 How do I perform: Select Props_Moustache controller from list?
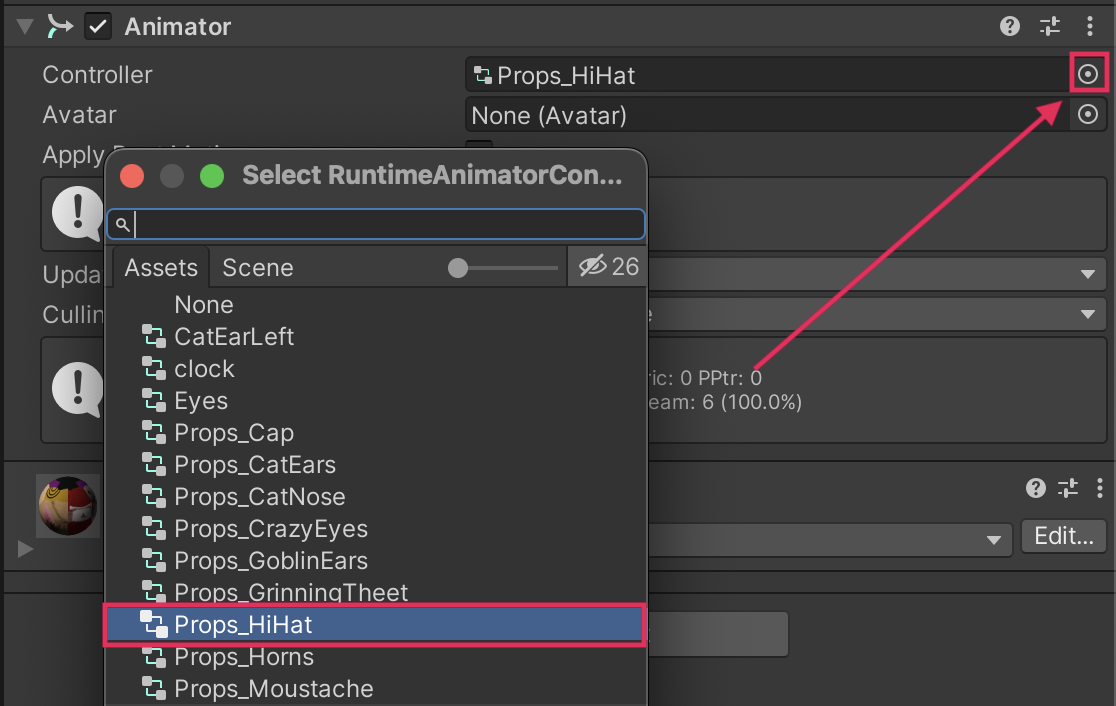(273, 689)
